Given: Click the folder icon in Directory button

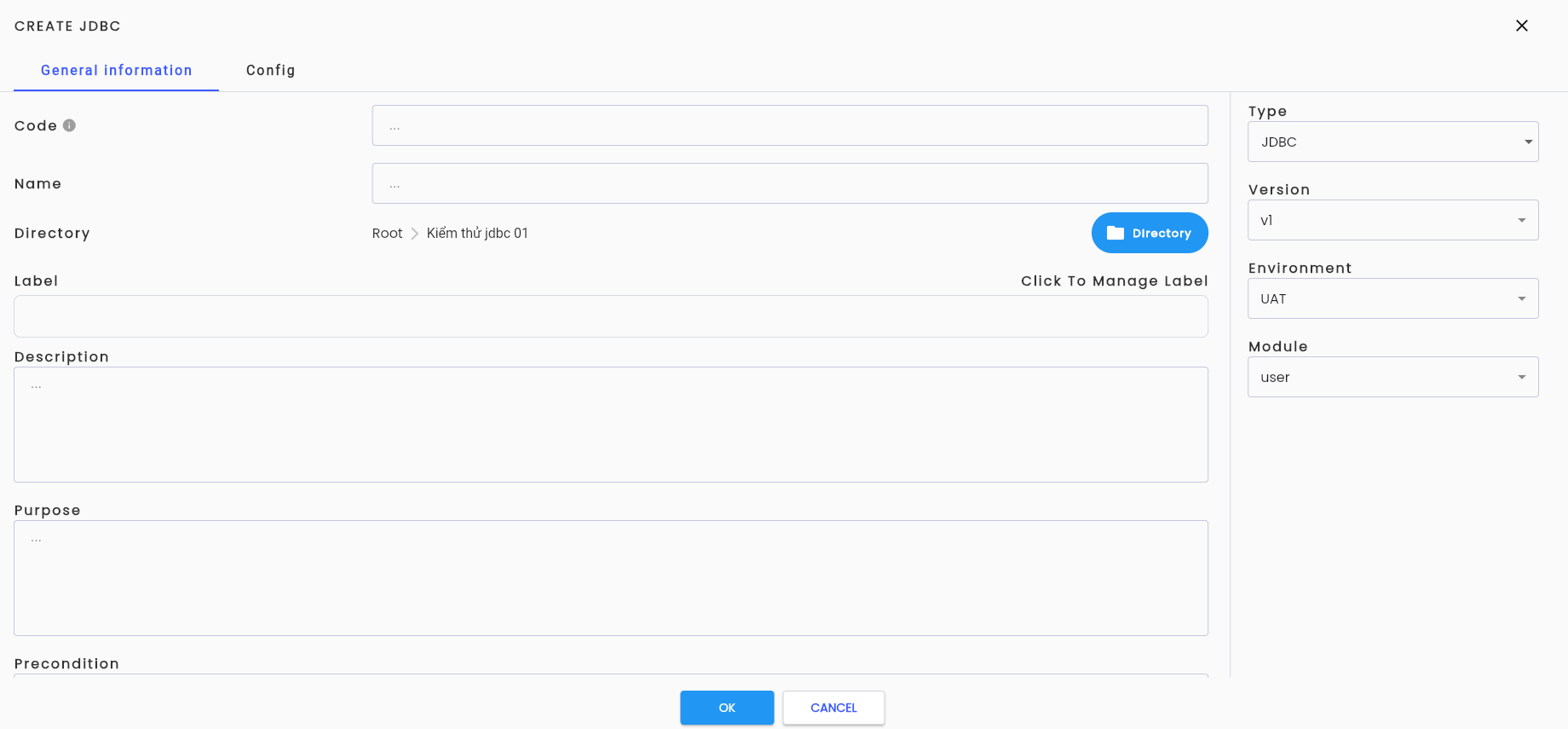Looking at the screenshot, I should (x=1115, y=233).
